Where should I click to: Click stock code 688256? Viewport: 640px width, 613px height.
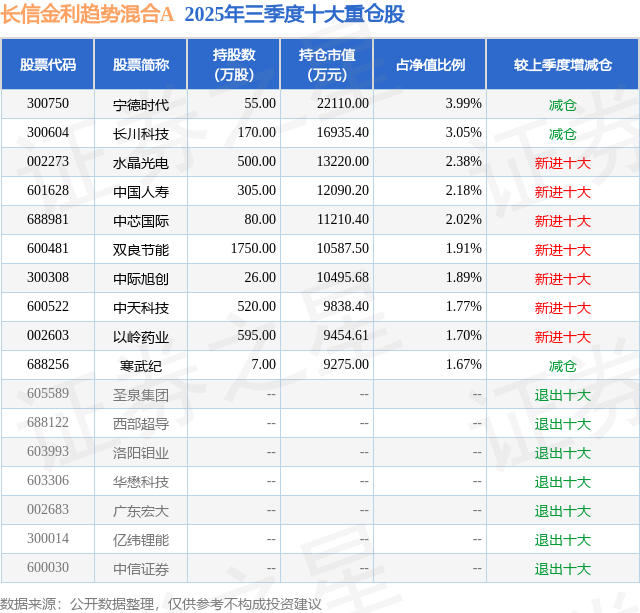[x=48, y=364]
